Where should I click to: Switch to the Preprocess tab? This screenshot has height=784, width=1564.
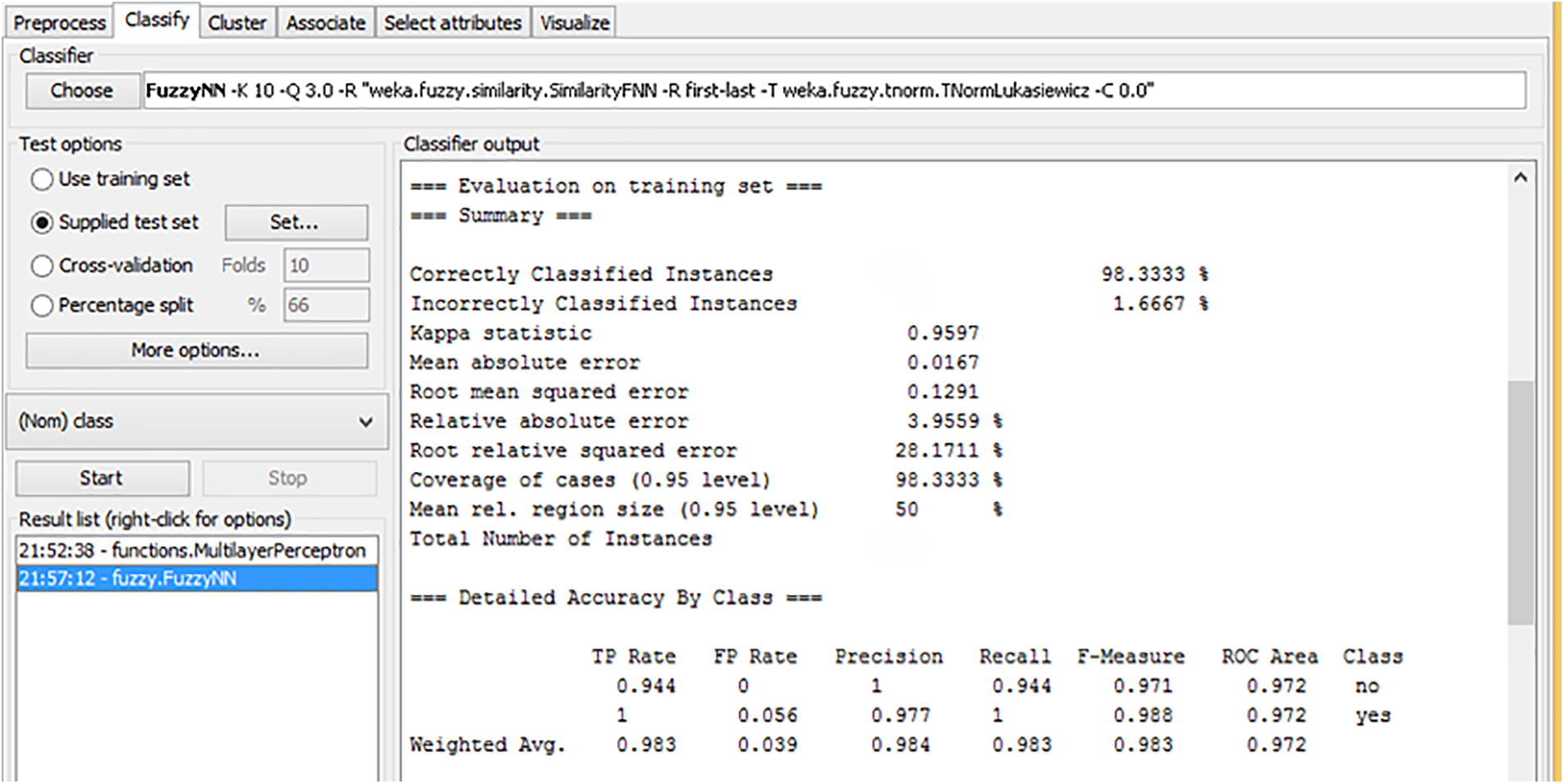pos(59,23)
